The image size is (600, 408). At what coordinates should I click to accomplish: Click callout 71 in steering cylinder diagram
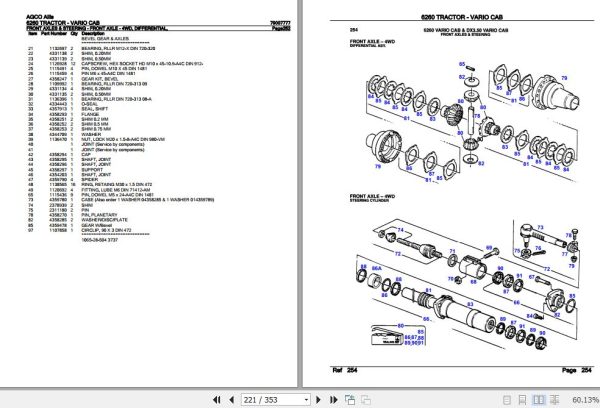[x=453, y=251]
